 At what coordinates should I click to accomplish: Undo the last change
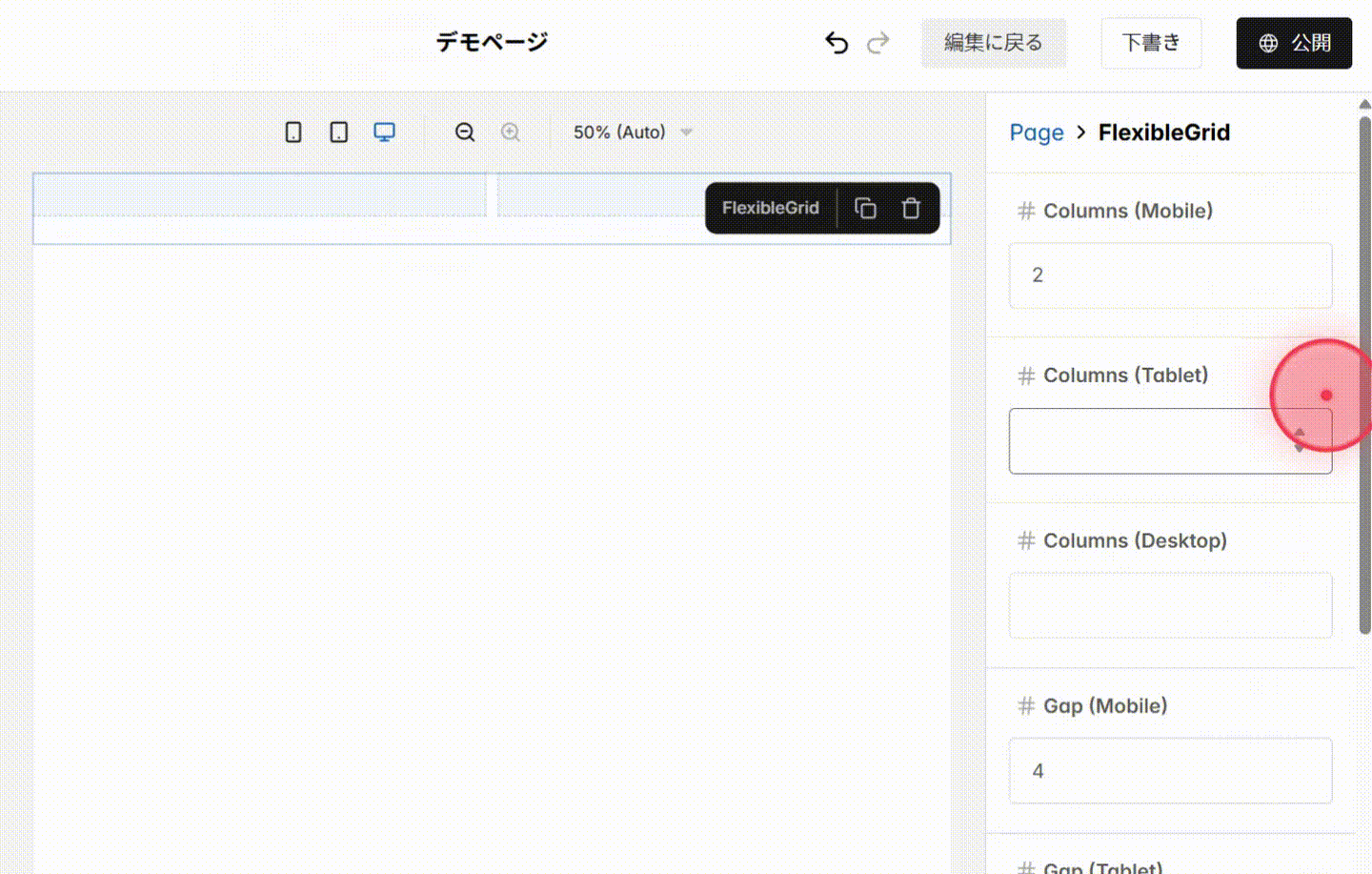pos(836,42)
